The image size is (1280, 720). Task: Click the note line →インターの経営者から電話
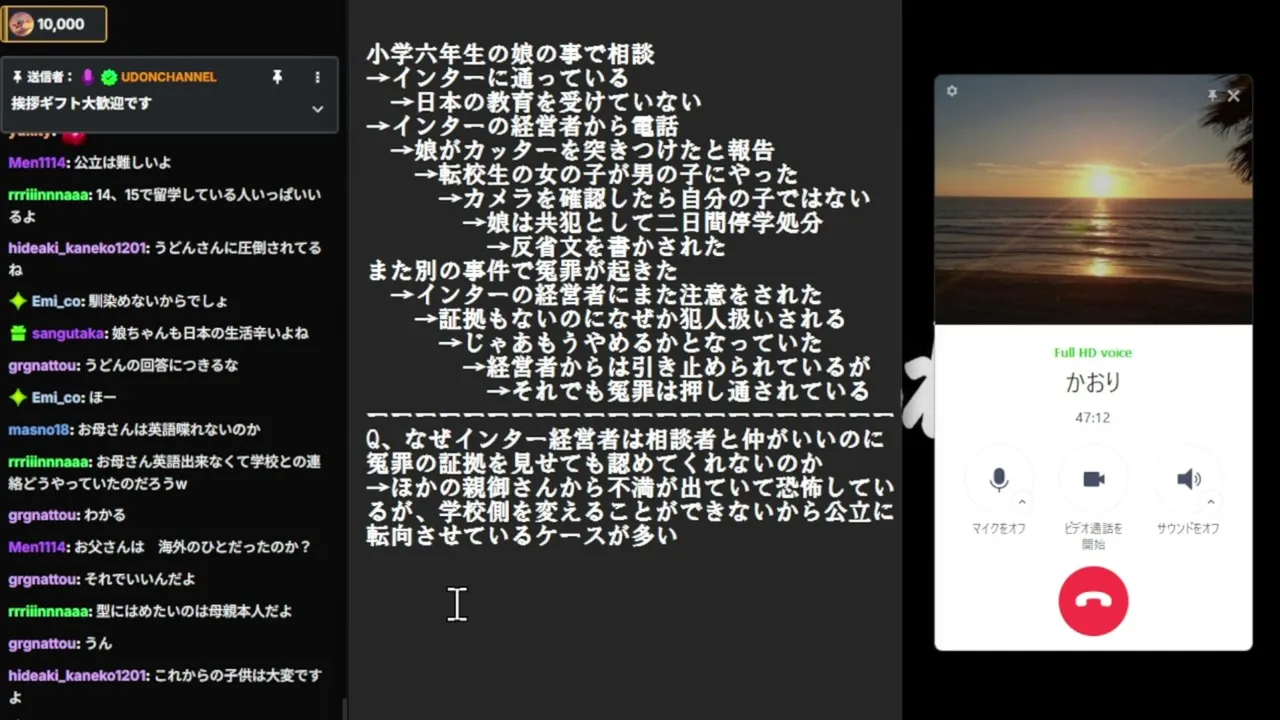click(522, 126)
